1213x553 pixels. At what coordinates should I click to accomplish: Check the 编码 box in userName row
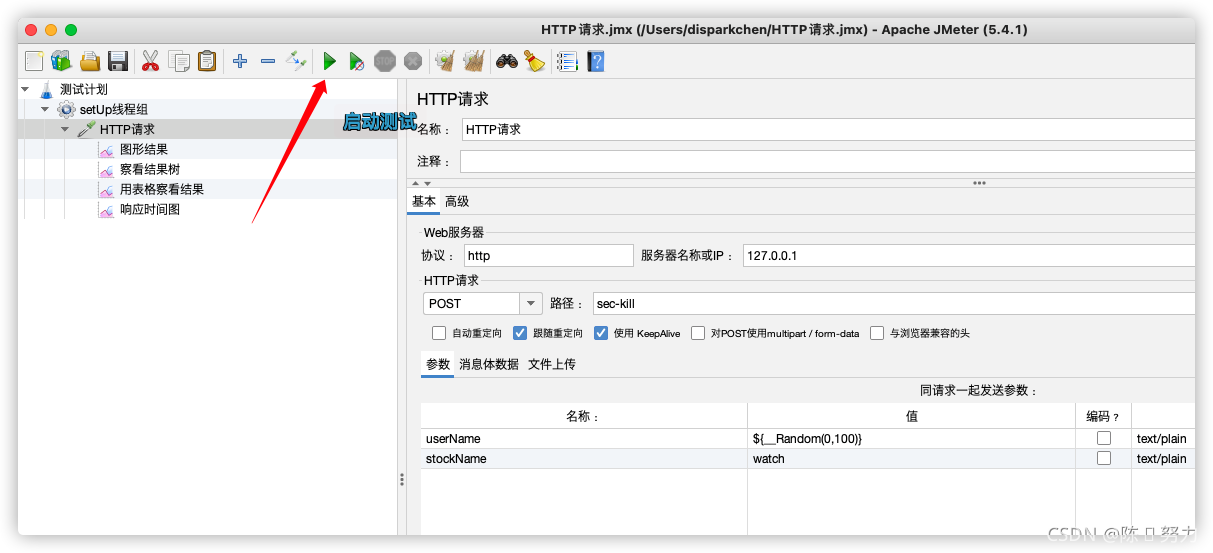pyautogui.click(x=1104, y=438)
